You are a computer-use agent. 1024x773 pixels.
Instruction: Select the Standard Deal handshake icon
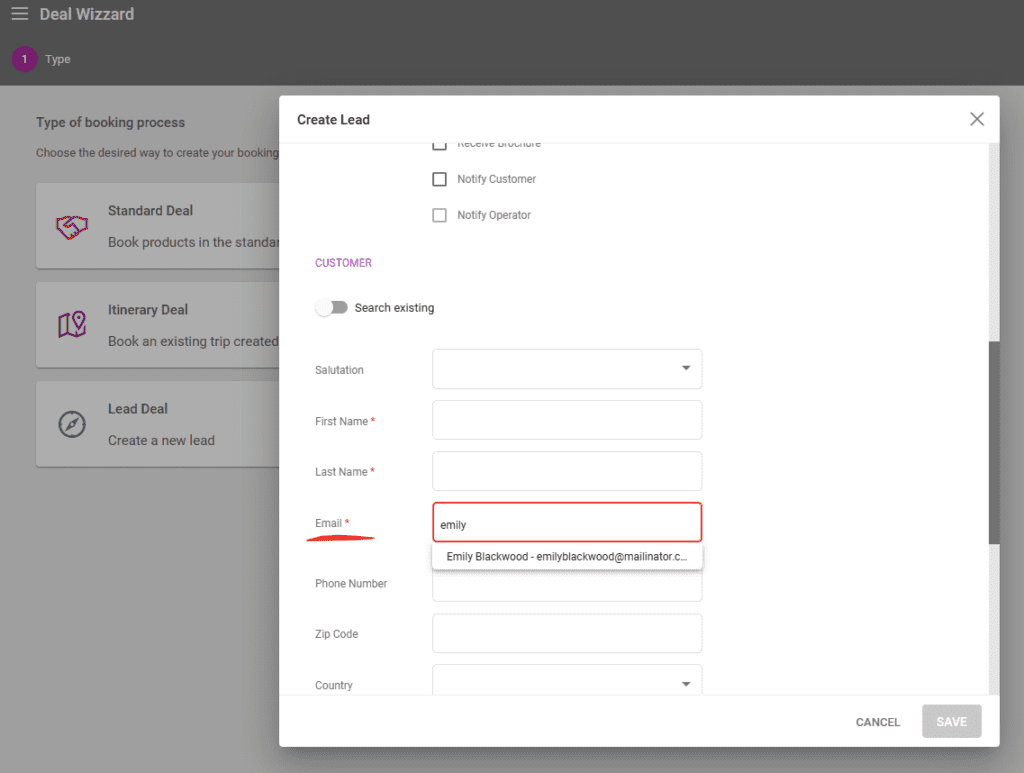click(71, 225)
